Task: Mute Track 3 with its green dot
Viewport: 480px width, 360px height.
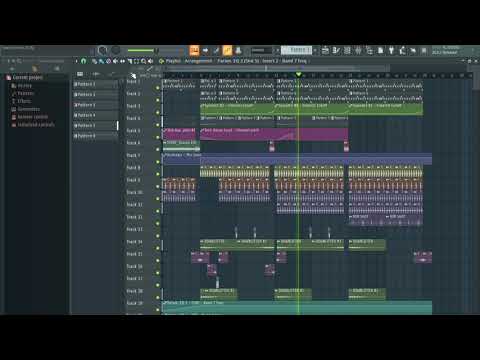Action: (x=158, y=113)
